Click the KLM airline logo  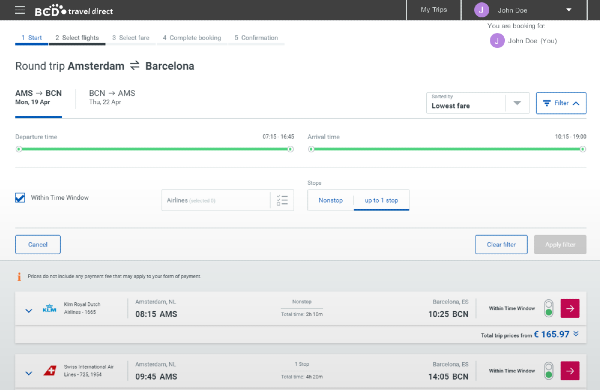click(49, 308)
